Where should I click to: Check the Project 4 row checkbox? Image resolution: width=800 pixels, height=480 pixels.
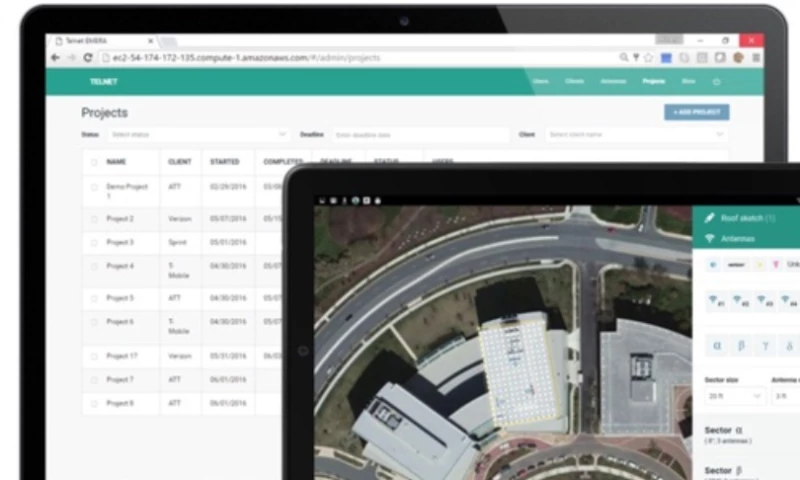[94, 266]
